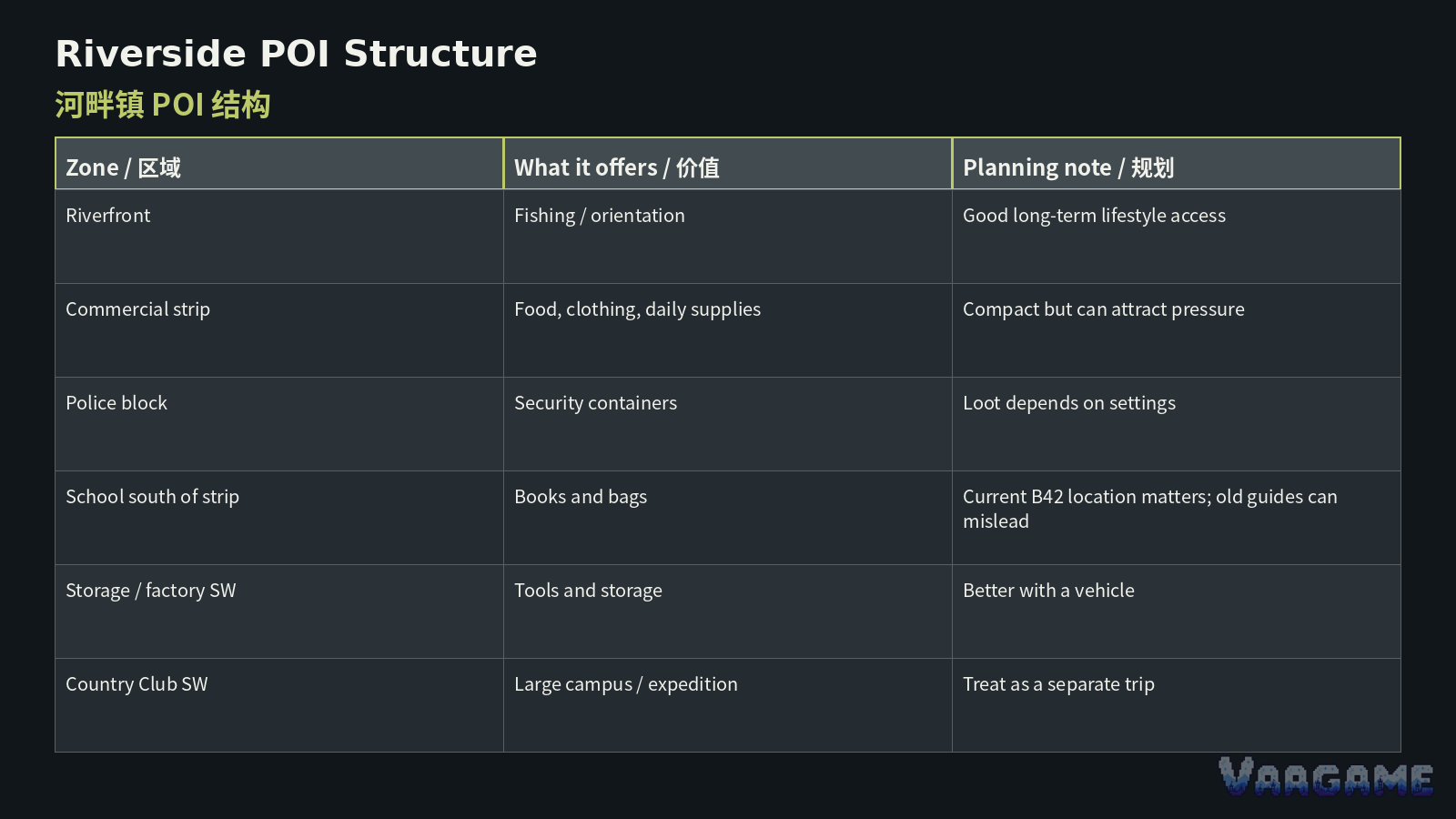Select the Riverfront zone cell
1456x819 pixels.
[x=279, y=237]
